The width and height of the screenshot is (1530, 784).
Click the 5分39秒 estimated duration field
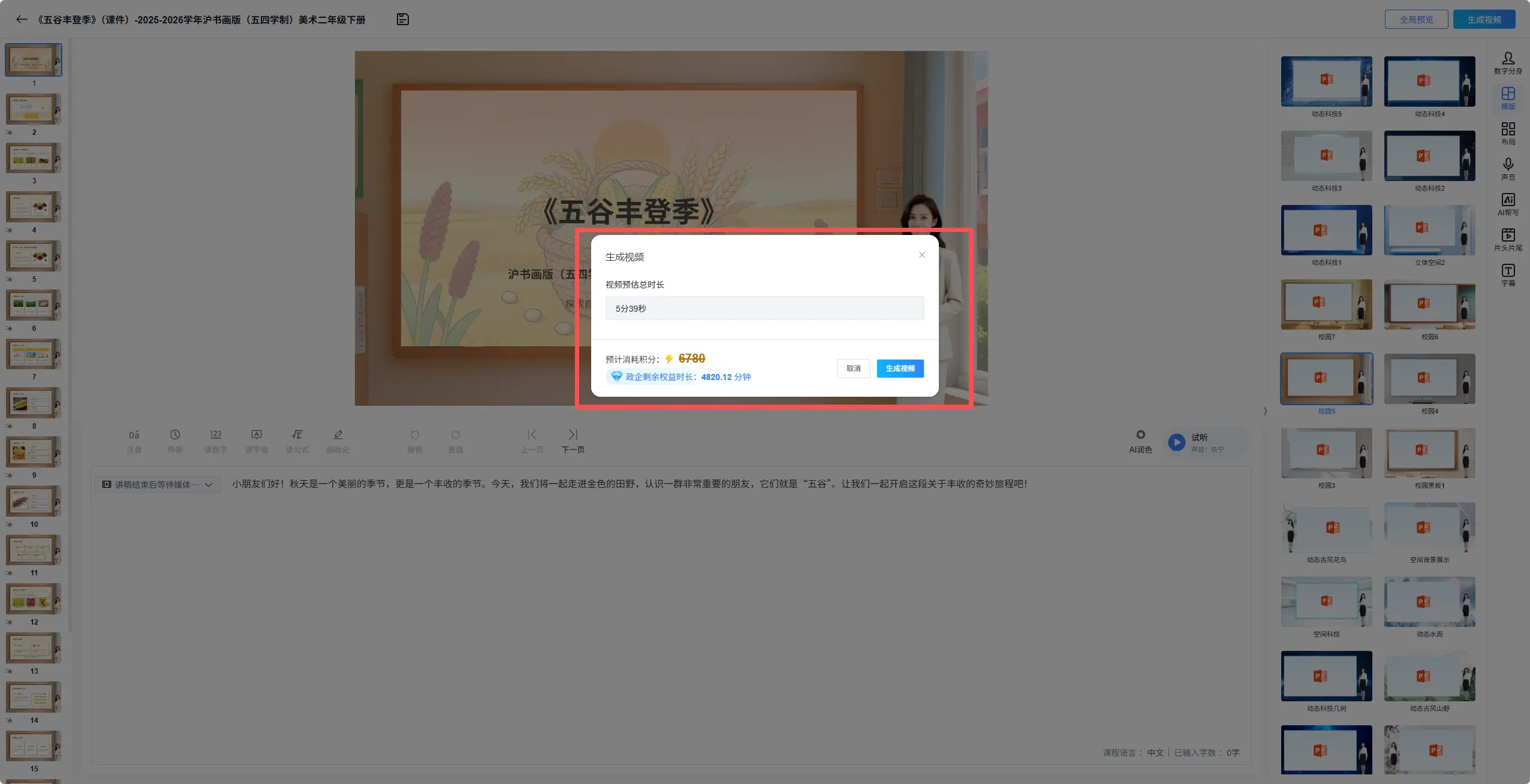(764, 308)
